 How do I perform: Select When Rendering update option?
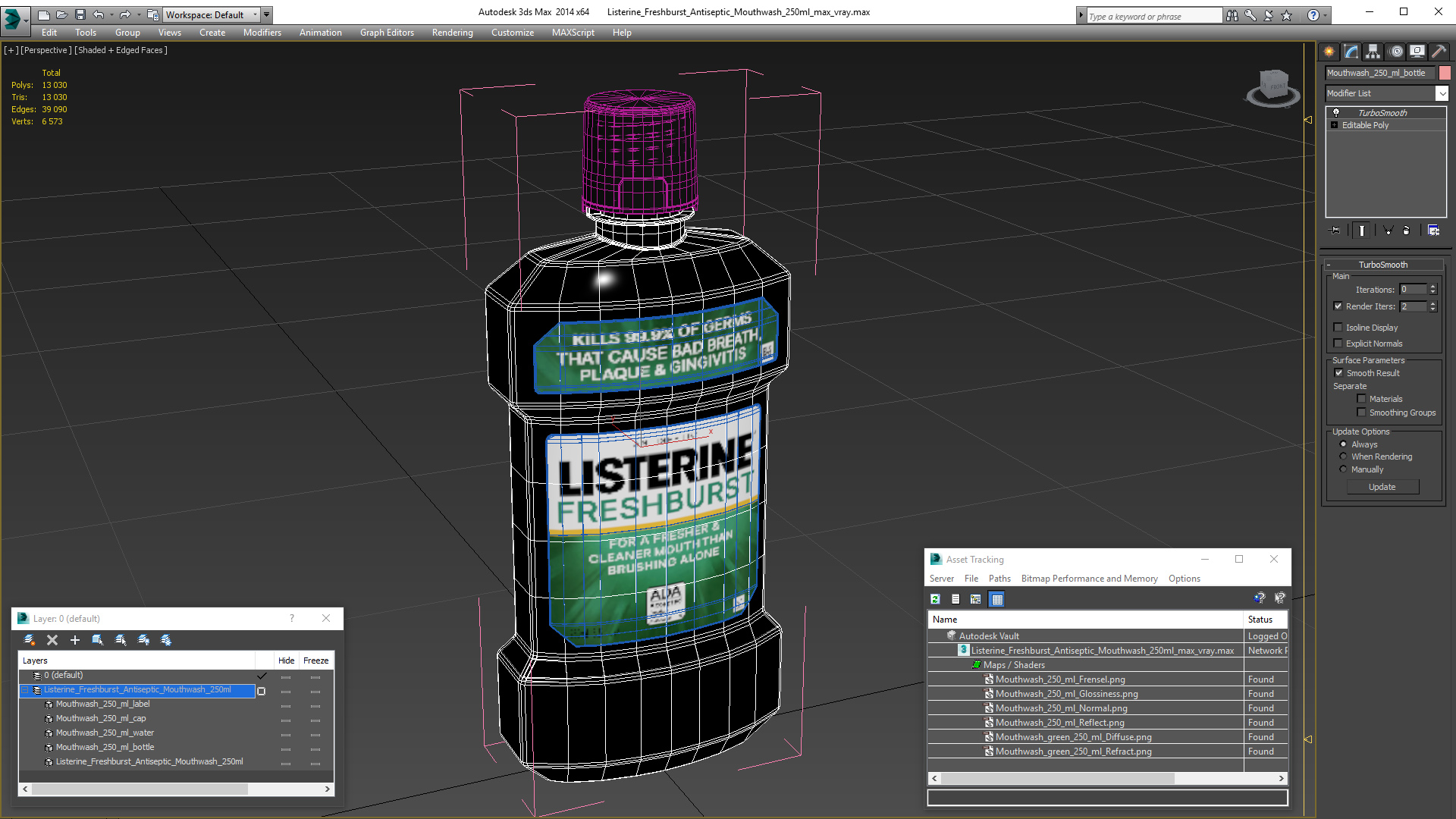tap(1343, 457)
